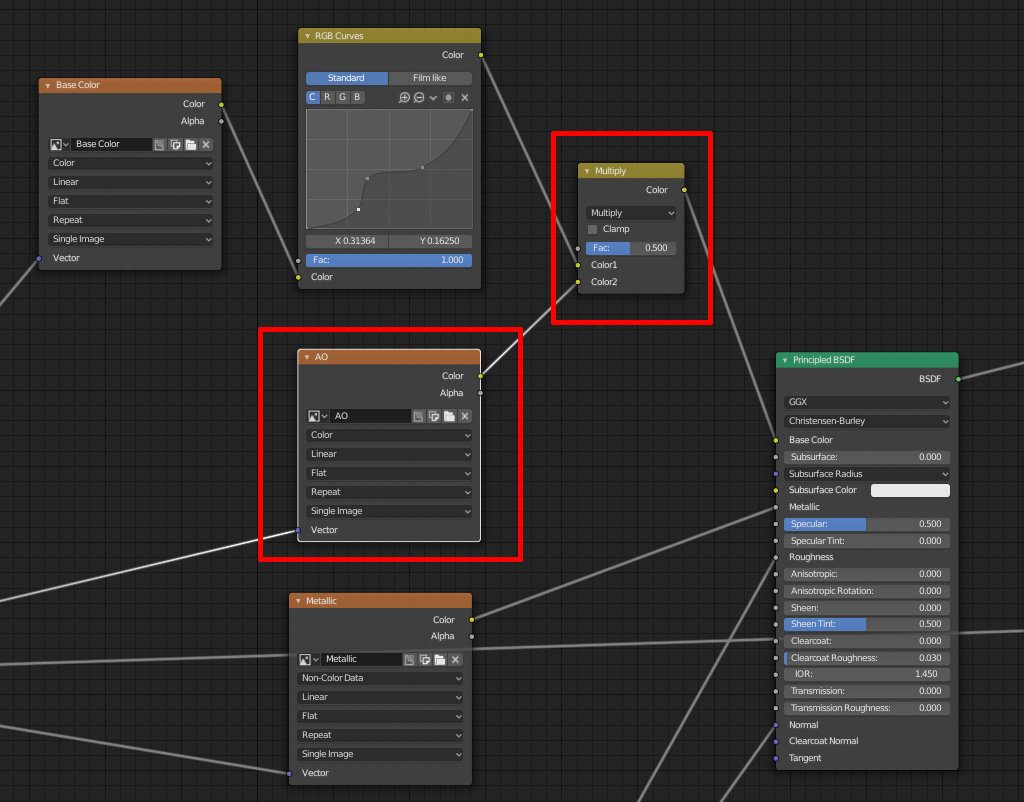The height and width of the screenshot is (802, 1024).
Task: Zoom in on the RGB Curves graph
Action: (404, 97)
